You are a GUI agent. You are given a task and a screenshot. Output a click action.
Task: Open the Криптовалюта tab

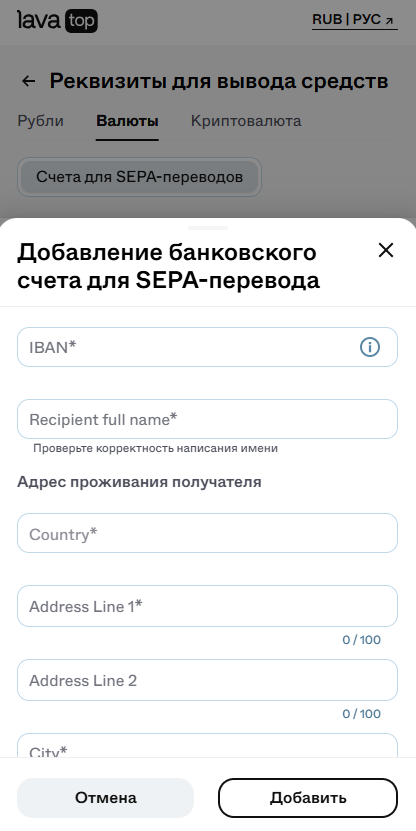coord(246,121)
